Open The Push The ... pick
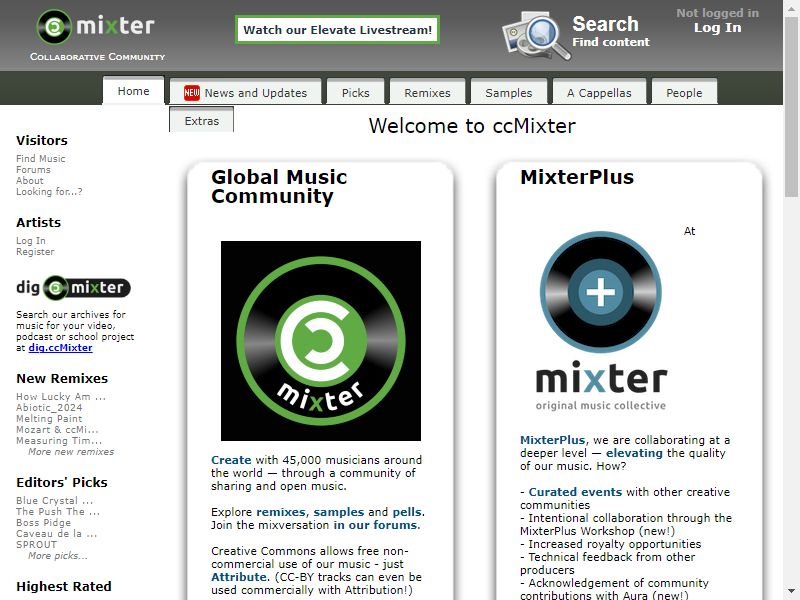Viewport: 800px width, 600px height. point(58,512)
